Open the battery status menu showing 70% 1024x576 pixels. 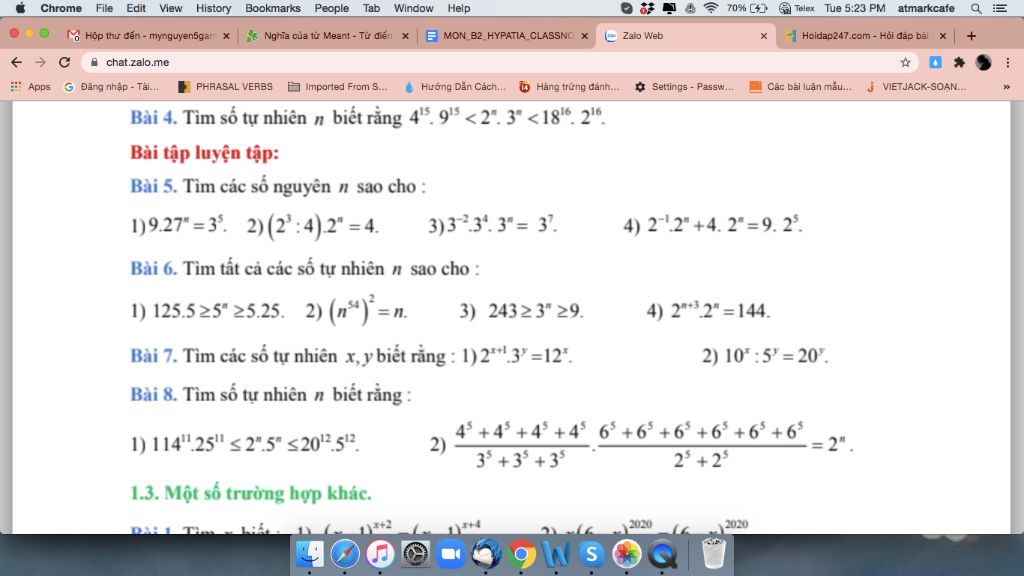(x=747, y=8)
